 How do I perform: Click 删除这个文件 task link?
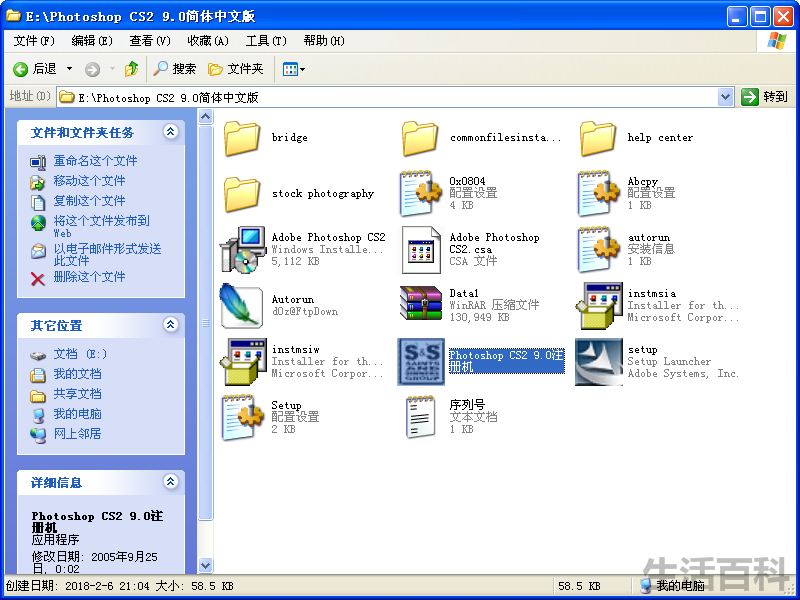89,277
